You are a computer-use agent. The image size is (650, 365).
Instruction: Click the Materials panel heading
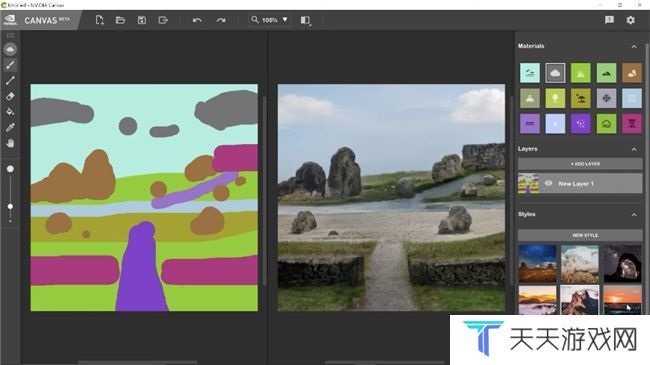(x=531, y=46)
